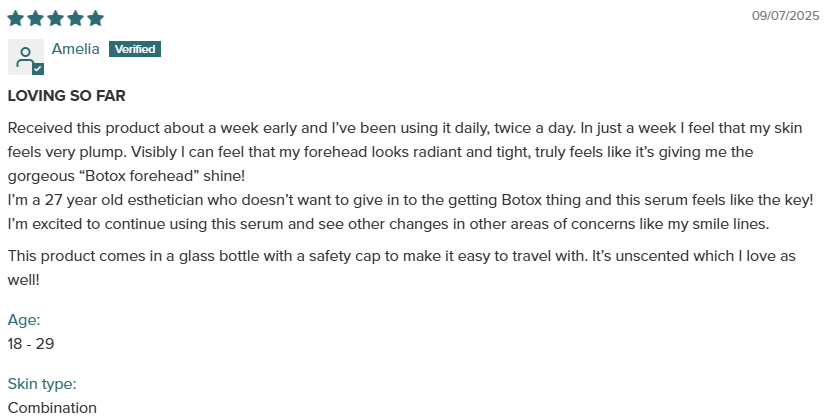Image resolution: width=824 pixels, height=420 pixels.
Task: Click the checkmark badge on the avatar
Action: tap(38, 69)
